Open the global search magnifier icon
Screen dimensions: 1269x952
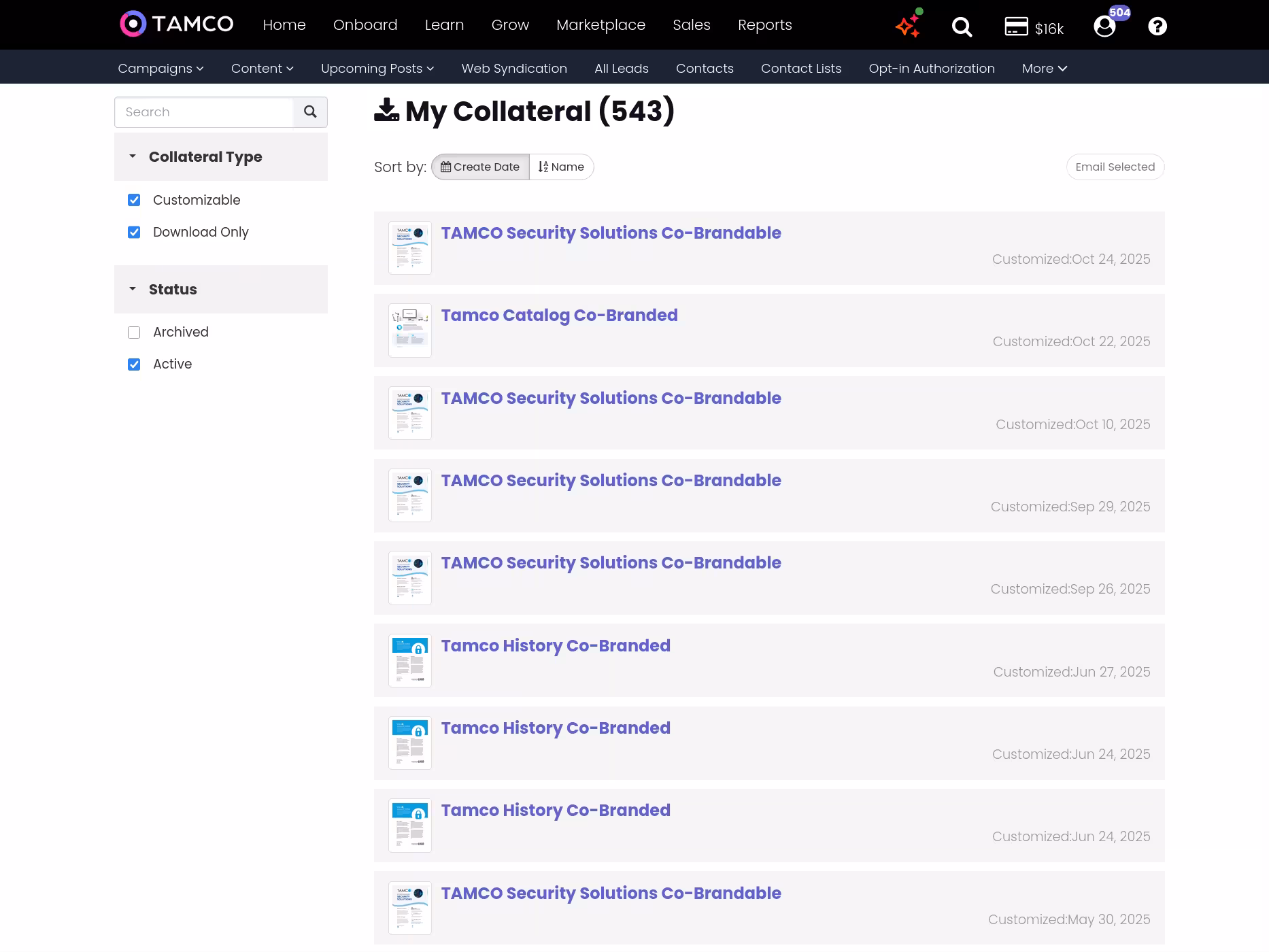[x=962, y=27]
